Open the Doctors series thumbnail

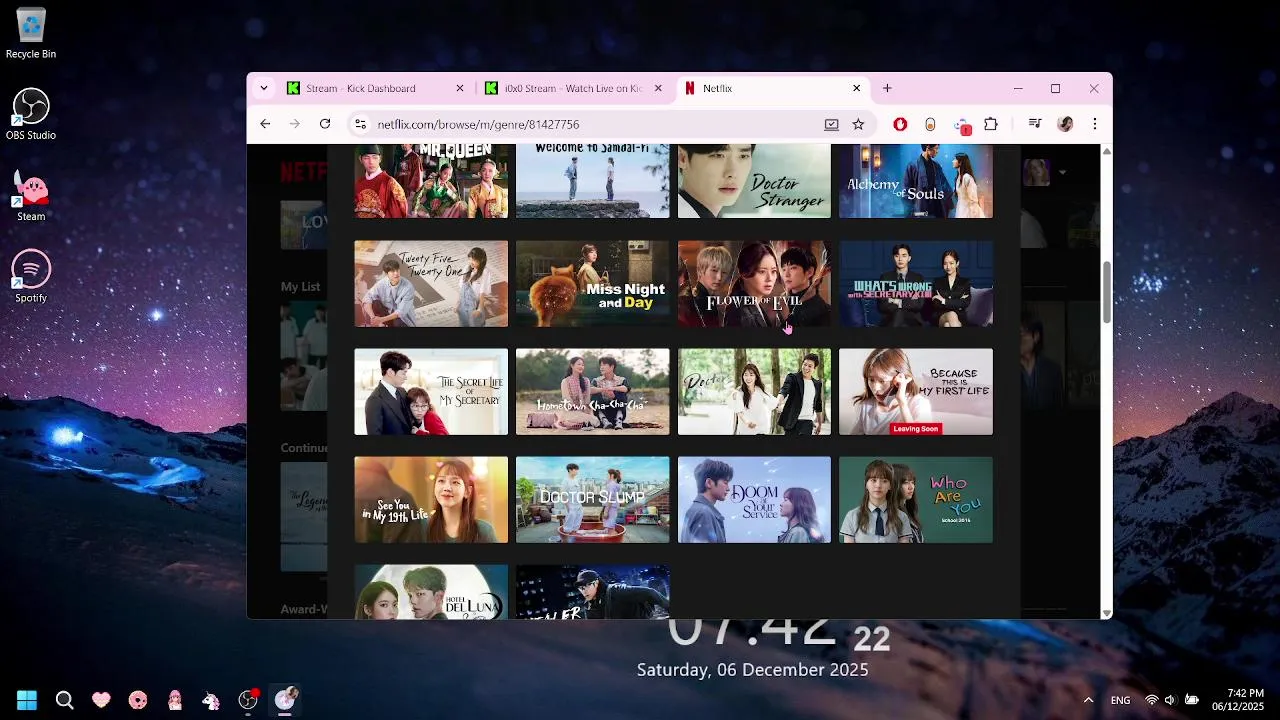(754, 391)
